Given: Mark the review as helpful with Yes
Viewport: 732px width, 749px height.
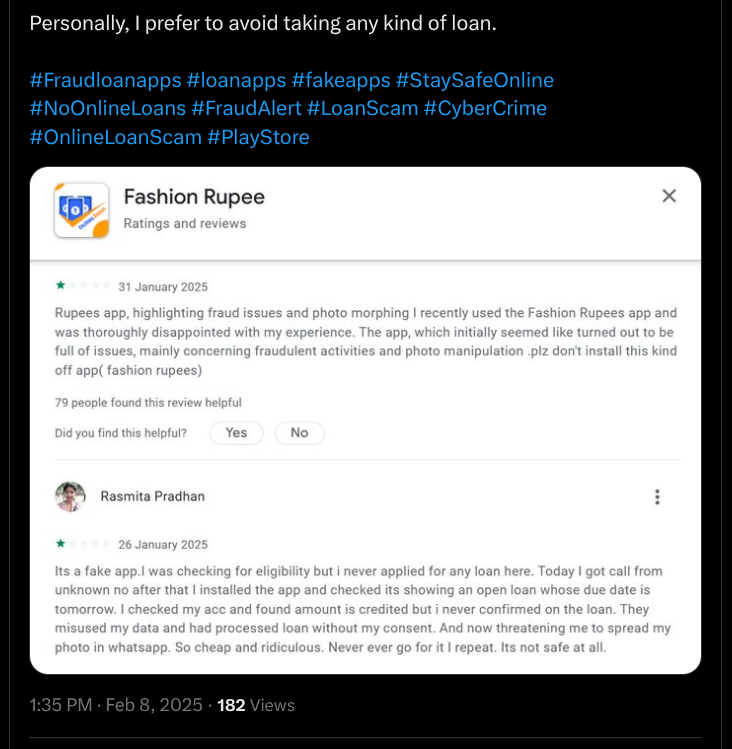Looking at the screenshot, I should tap(236, 433).
